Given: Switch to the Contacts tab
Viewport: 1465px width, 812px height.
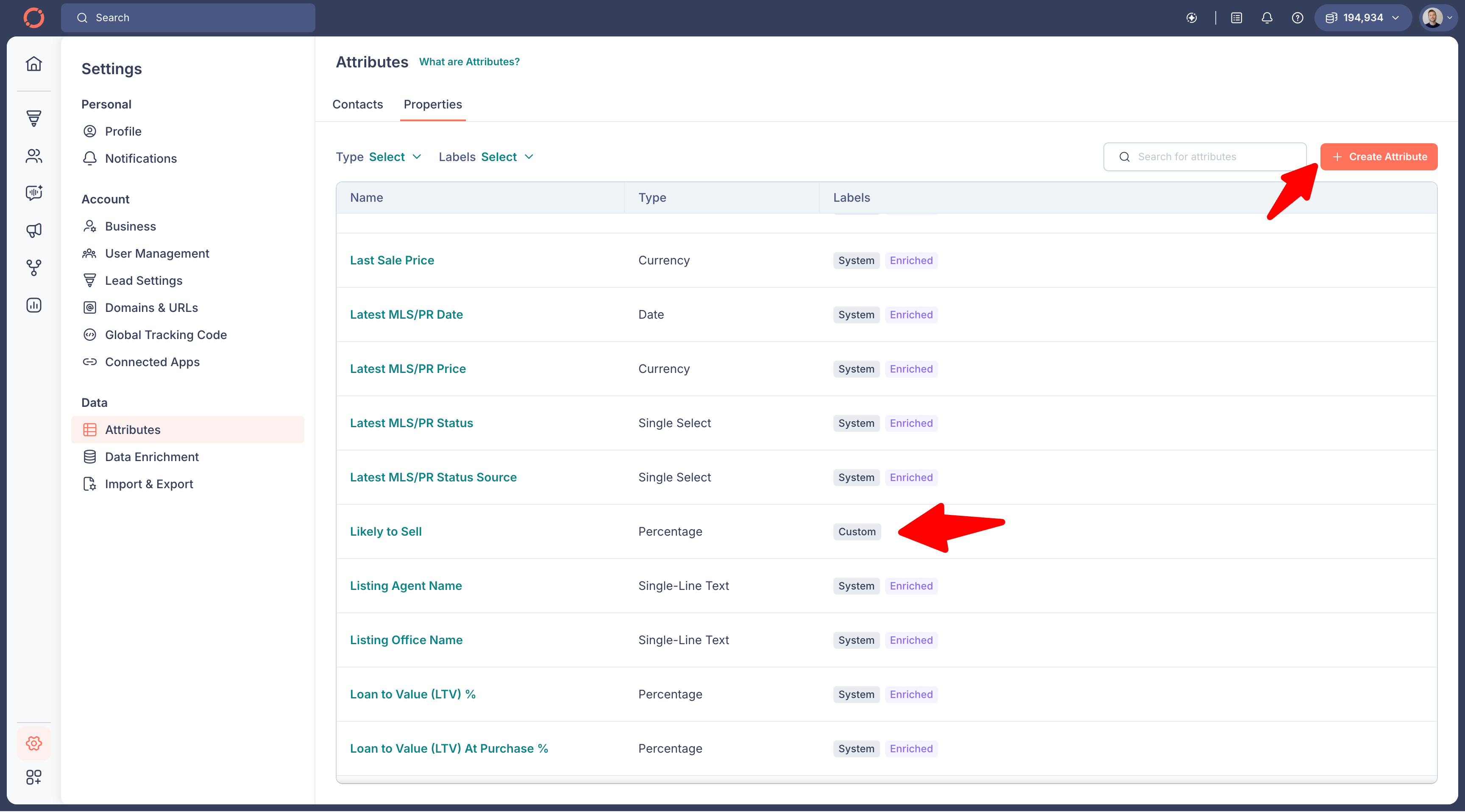Looking at the screenshot, I should click(358, 104).
